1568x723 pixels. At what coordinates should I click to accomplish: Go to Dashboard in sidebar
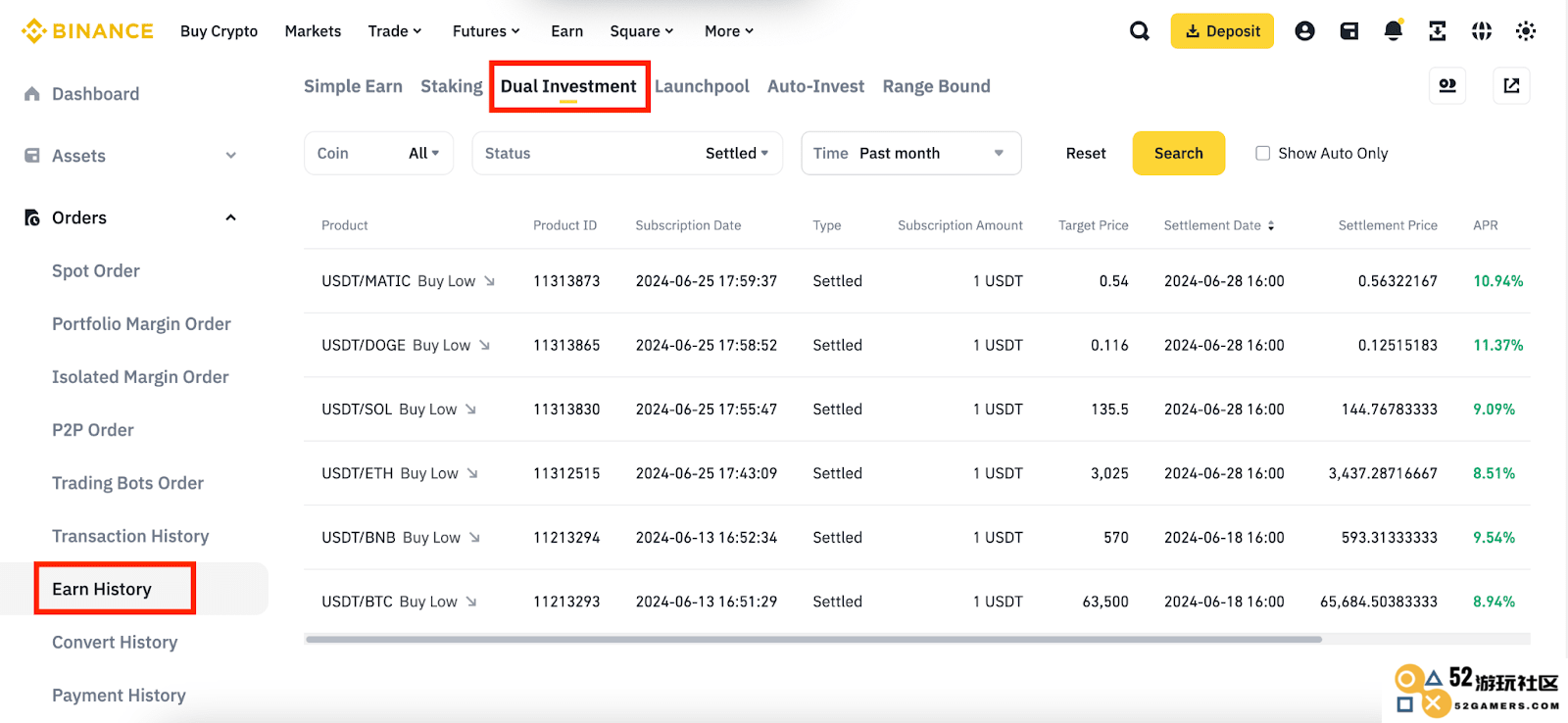(95, 94)
